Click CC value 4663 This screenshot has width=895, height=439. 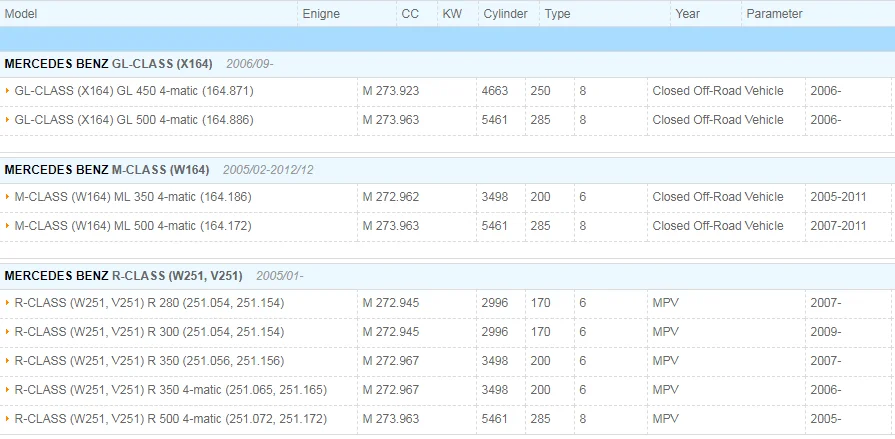click(494, 91)
